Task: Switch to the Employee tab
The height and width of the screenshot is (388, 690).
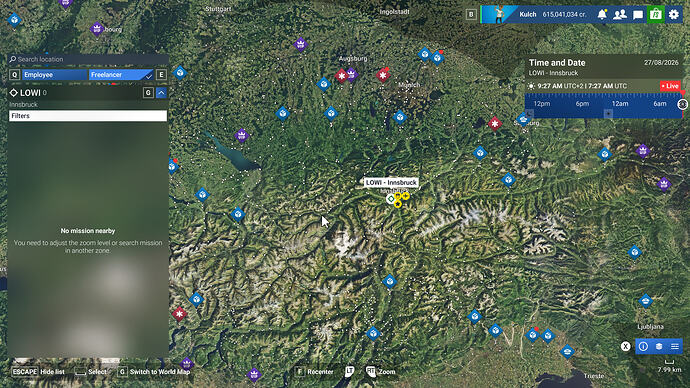Action: [55, 75]
